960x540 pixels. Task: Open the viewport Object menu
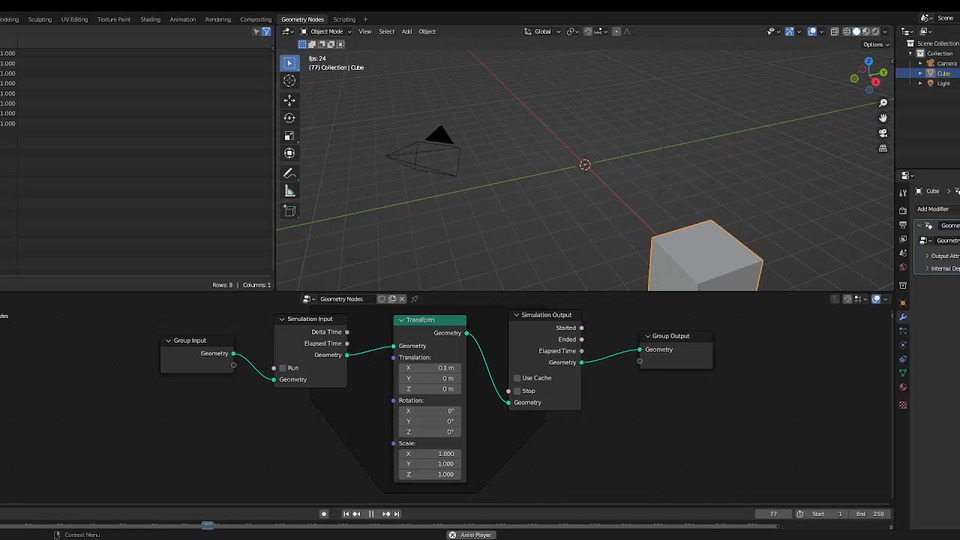point(427,32)
